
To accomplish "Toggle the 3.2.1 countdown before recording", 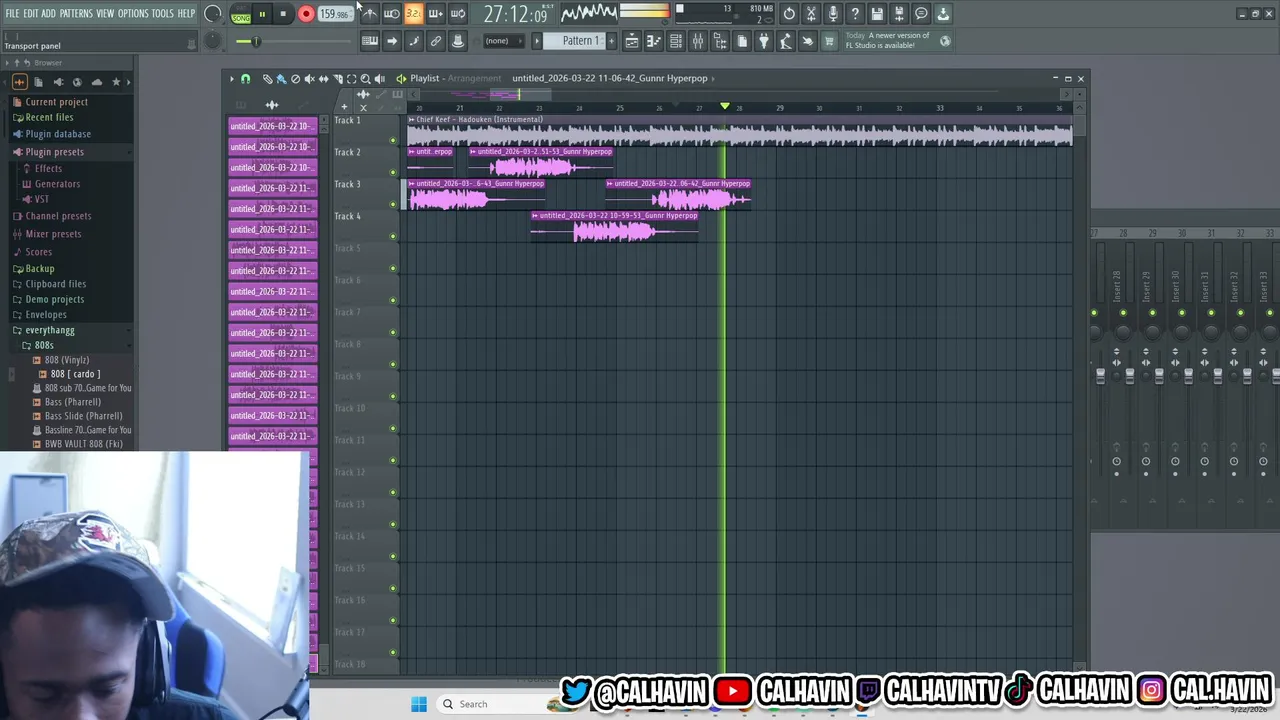I will click(414, 14).
